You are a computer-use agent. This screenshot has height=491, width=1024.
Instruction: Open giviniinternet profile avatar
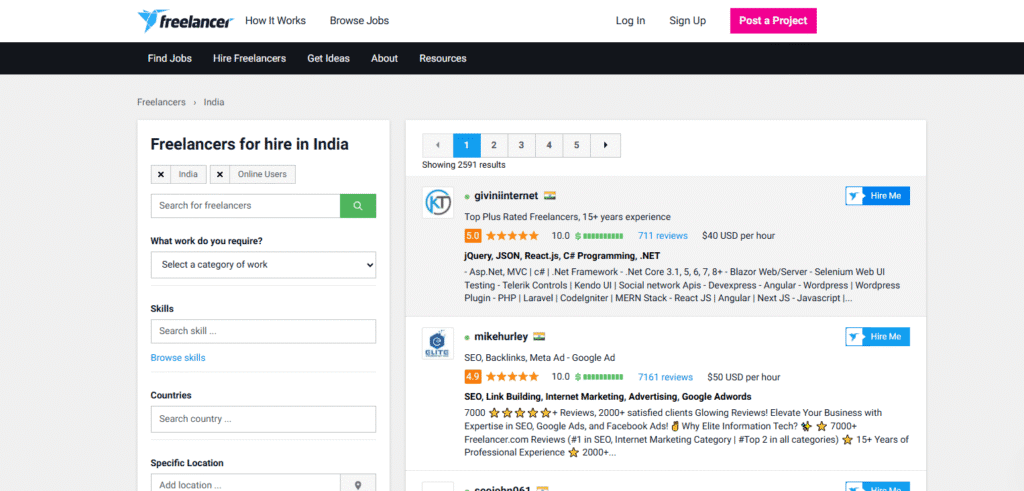[x=439, y=203]
